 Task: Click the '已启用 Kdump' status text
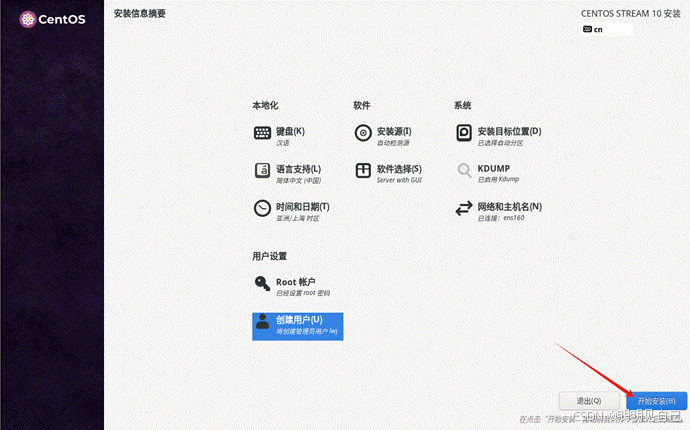[498, 179]
